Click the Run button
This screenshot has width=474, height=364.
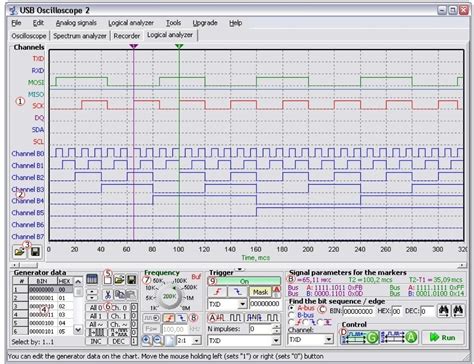pos(442,337)
